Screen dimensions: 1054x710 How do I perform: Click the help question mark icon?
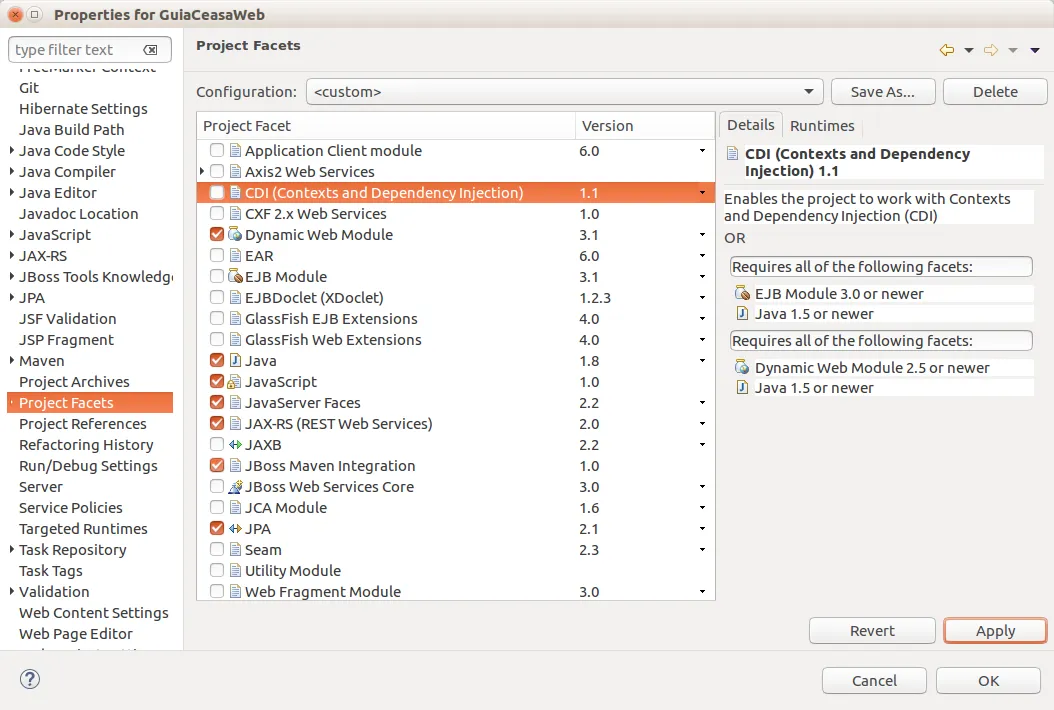click(29, 680)
